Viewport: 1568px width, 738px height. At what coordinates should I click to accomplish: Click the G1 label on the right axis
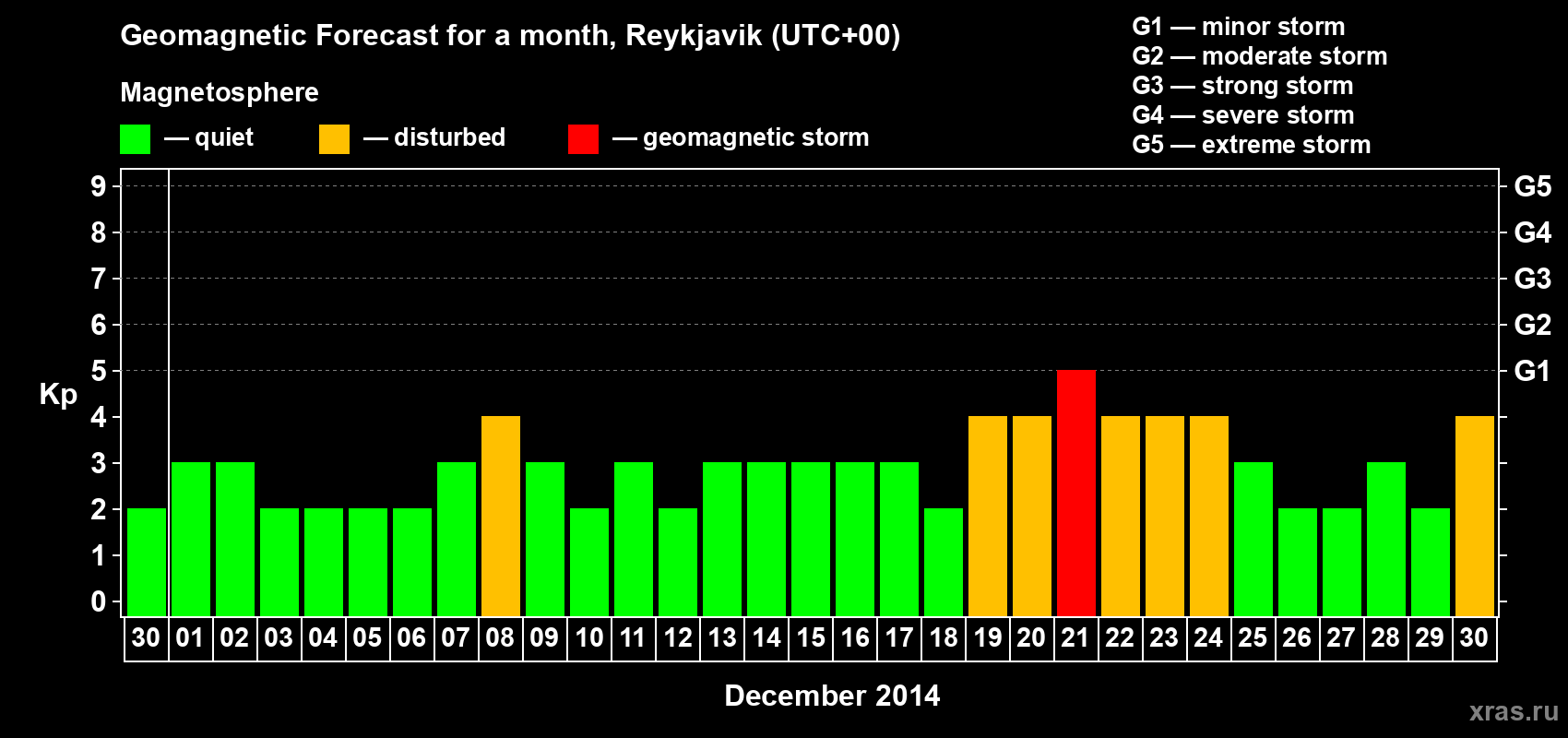(1532, 371)
